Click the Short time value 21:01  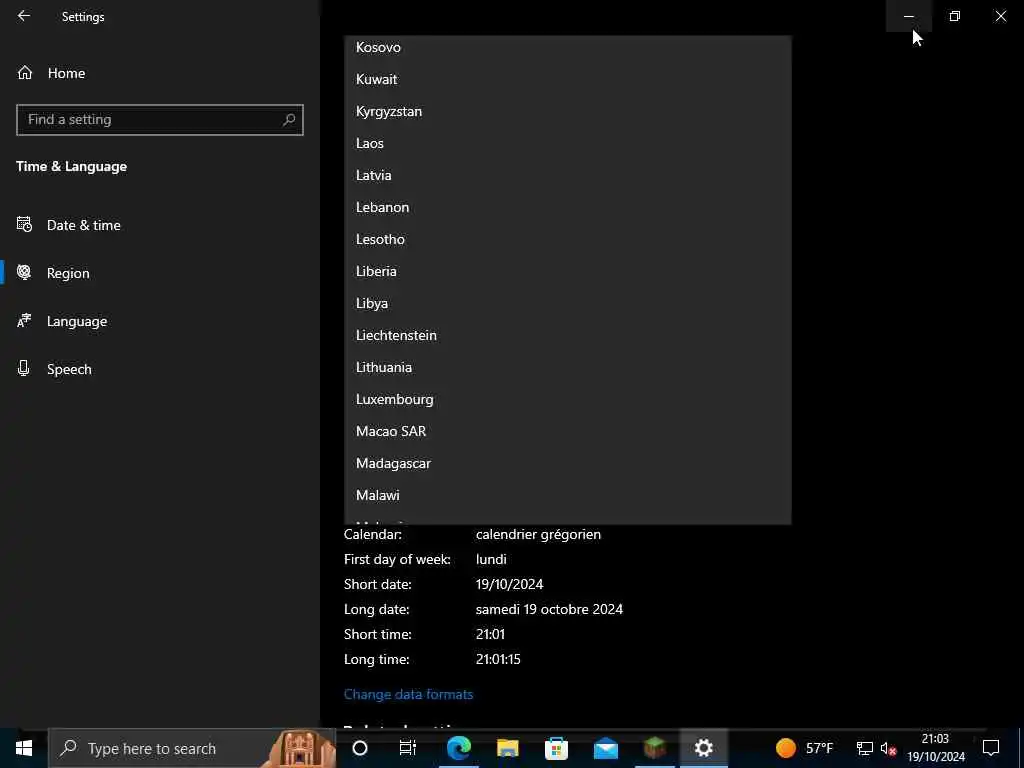click(490, 634)
